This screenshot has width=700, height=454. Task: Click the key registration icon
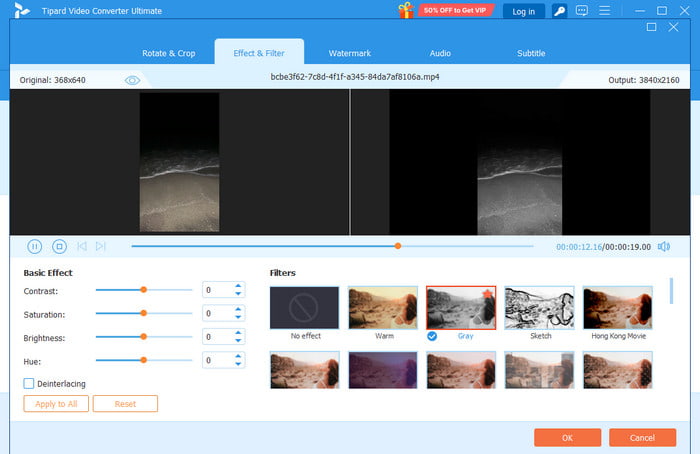559,11
